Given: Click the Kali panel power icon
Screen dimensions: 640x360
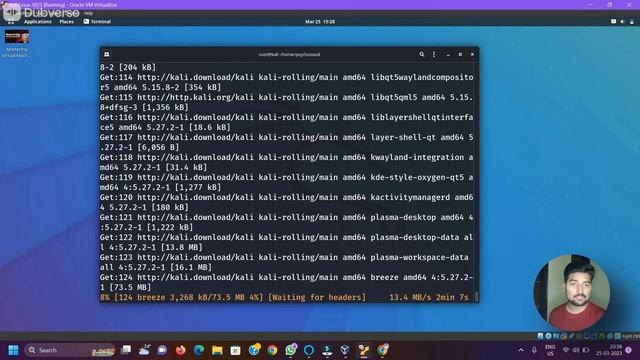Looking at the screenshot, I should click(631, 22).
